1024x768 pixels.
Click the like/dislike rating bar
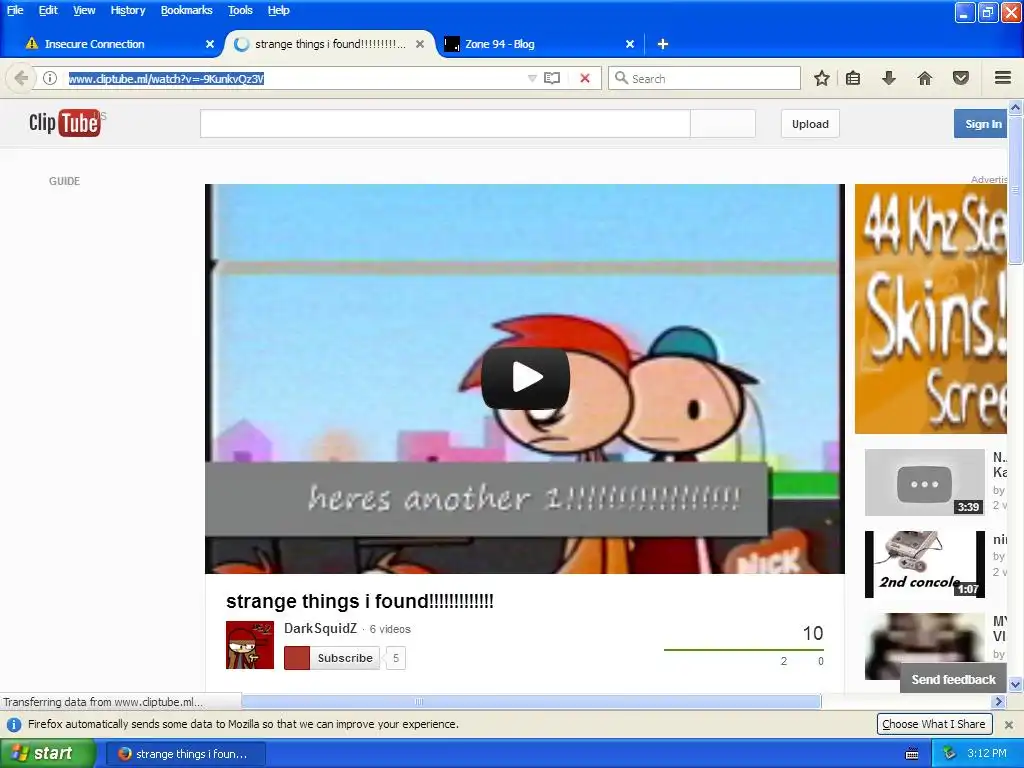click(744, 650)
